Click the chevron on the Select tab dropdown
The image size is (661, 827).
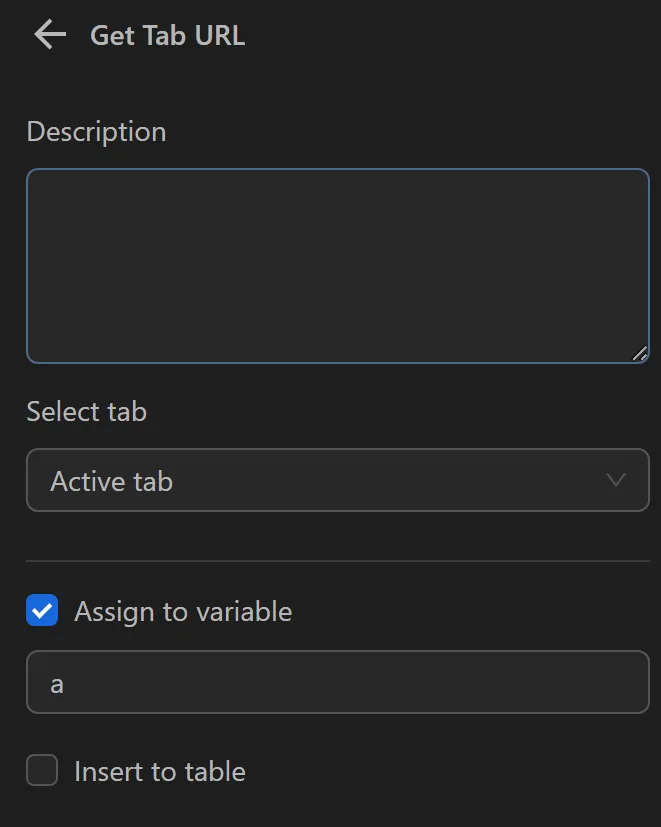pyautogui.click(x=616, y=480)
